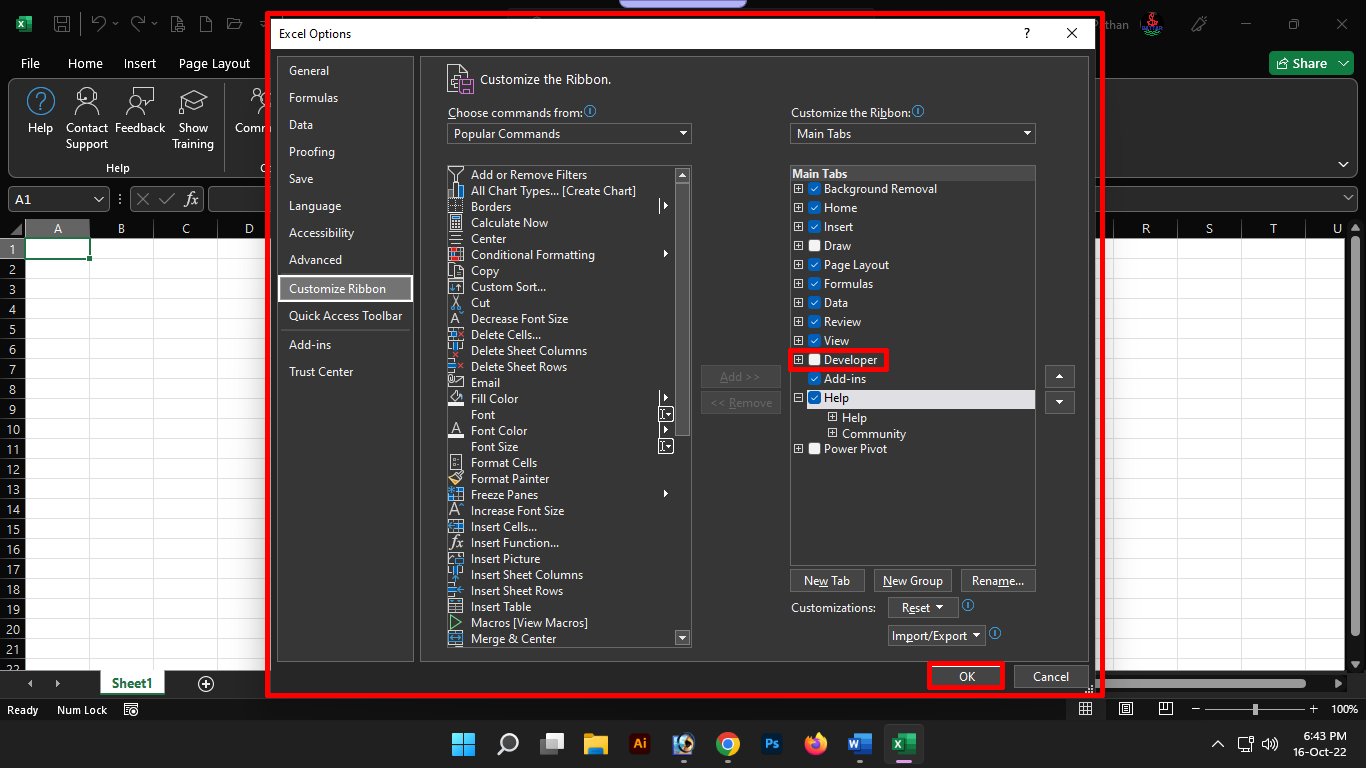1366x768 pixels.
Task: Select Quick Access Toolbar category
Action: point(345,316)
